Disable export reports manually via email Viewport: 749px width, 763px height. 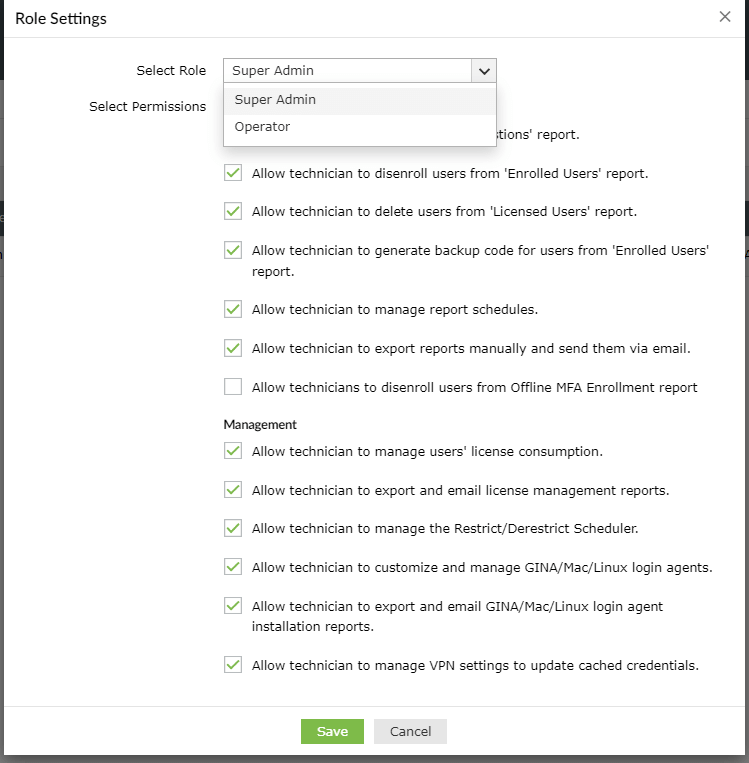(233, 348)
